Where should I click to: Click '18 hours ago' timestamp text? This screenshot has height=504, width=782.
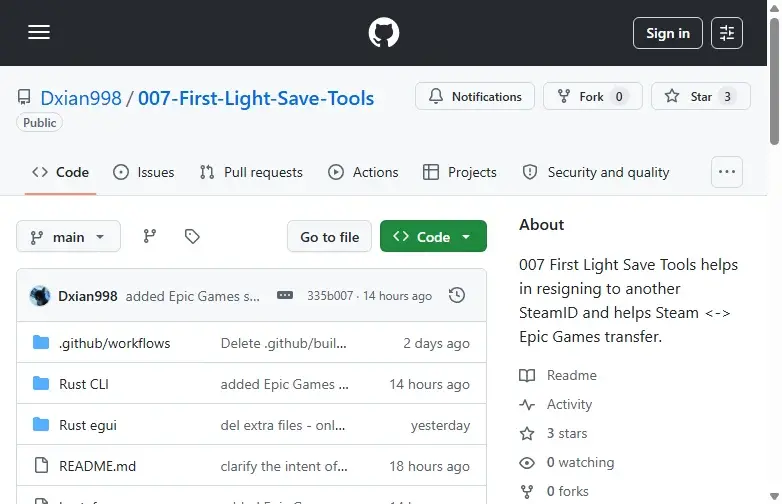(x=429, y=466)
